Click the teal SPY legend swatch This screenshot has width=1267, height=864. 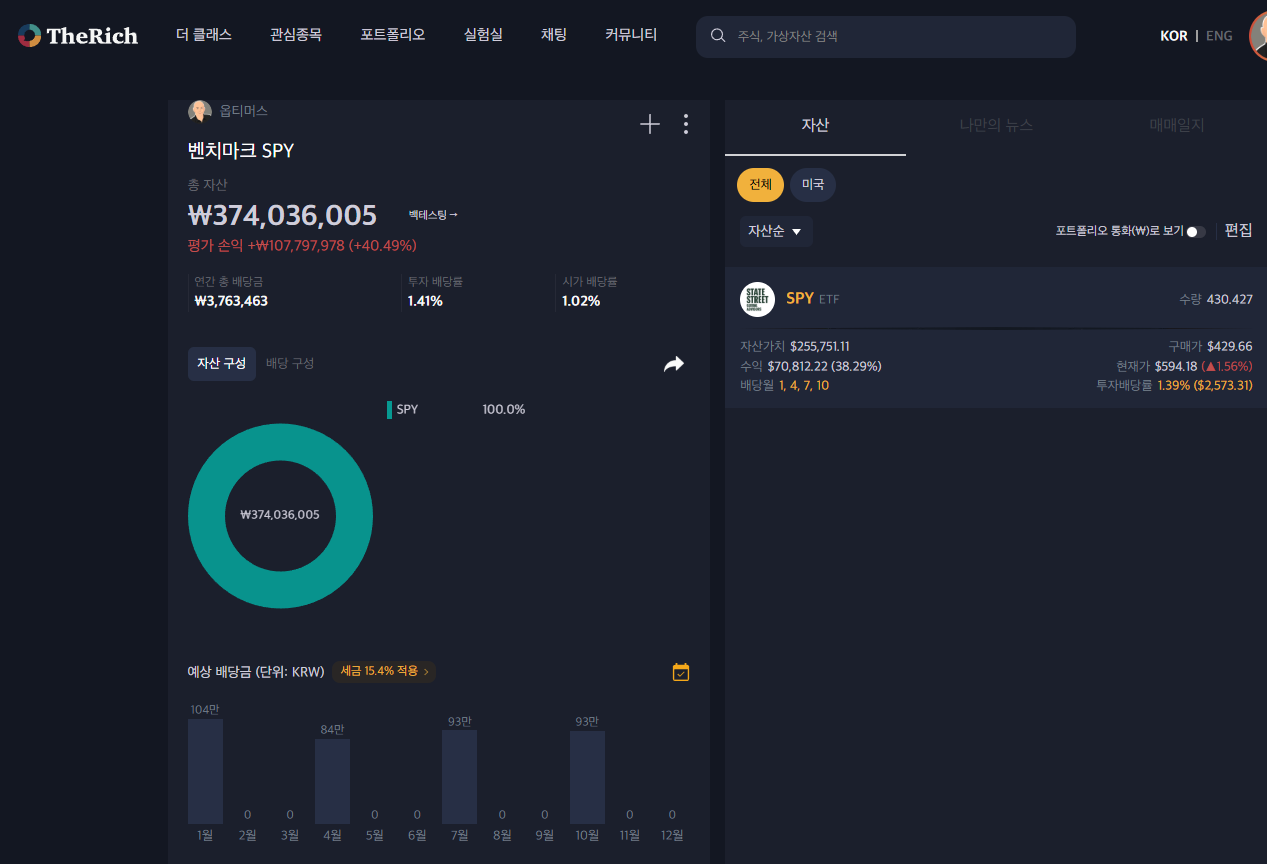click(x=389, y=410)
